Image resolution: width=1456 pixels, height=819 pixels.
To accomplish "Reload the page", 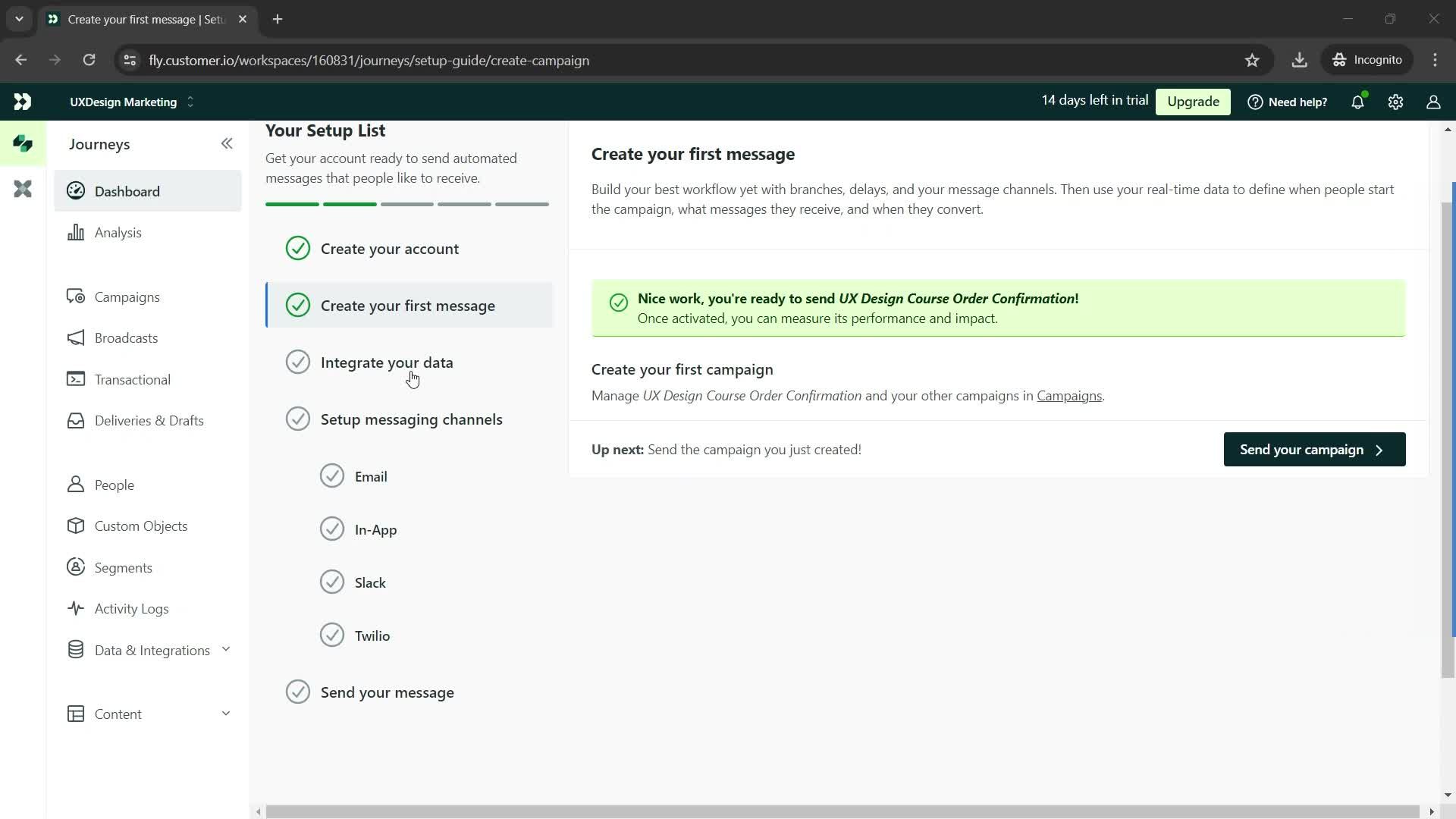I will point(89,60).
